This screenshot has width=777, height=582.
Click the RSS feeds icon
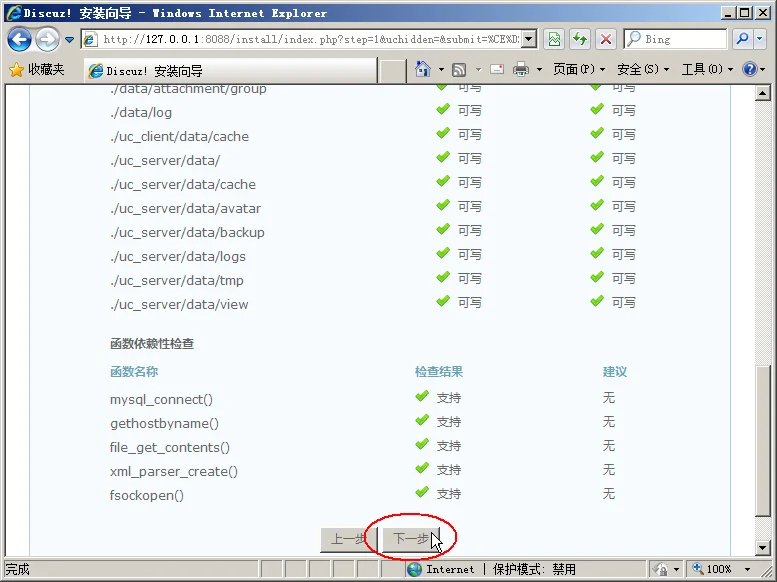tap(459, 69)
